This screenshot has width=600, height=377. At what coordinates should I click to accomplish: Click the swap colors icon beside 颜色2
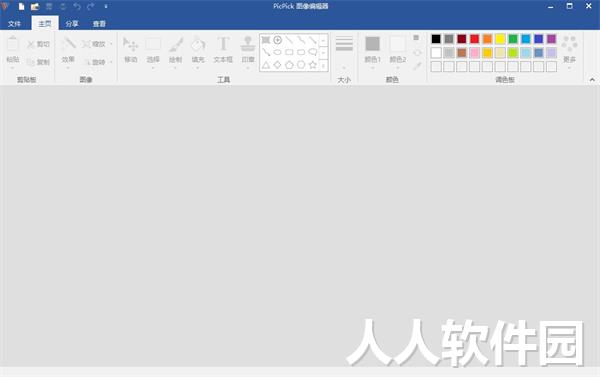pos(417,52)
